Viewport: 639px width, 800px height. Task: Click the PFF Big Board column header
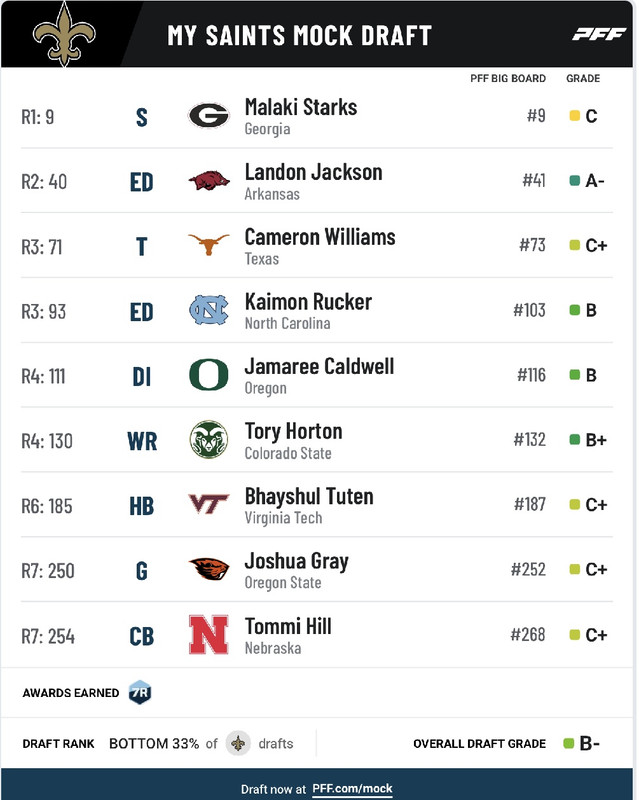(508, 79)
